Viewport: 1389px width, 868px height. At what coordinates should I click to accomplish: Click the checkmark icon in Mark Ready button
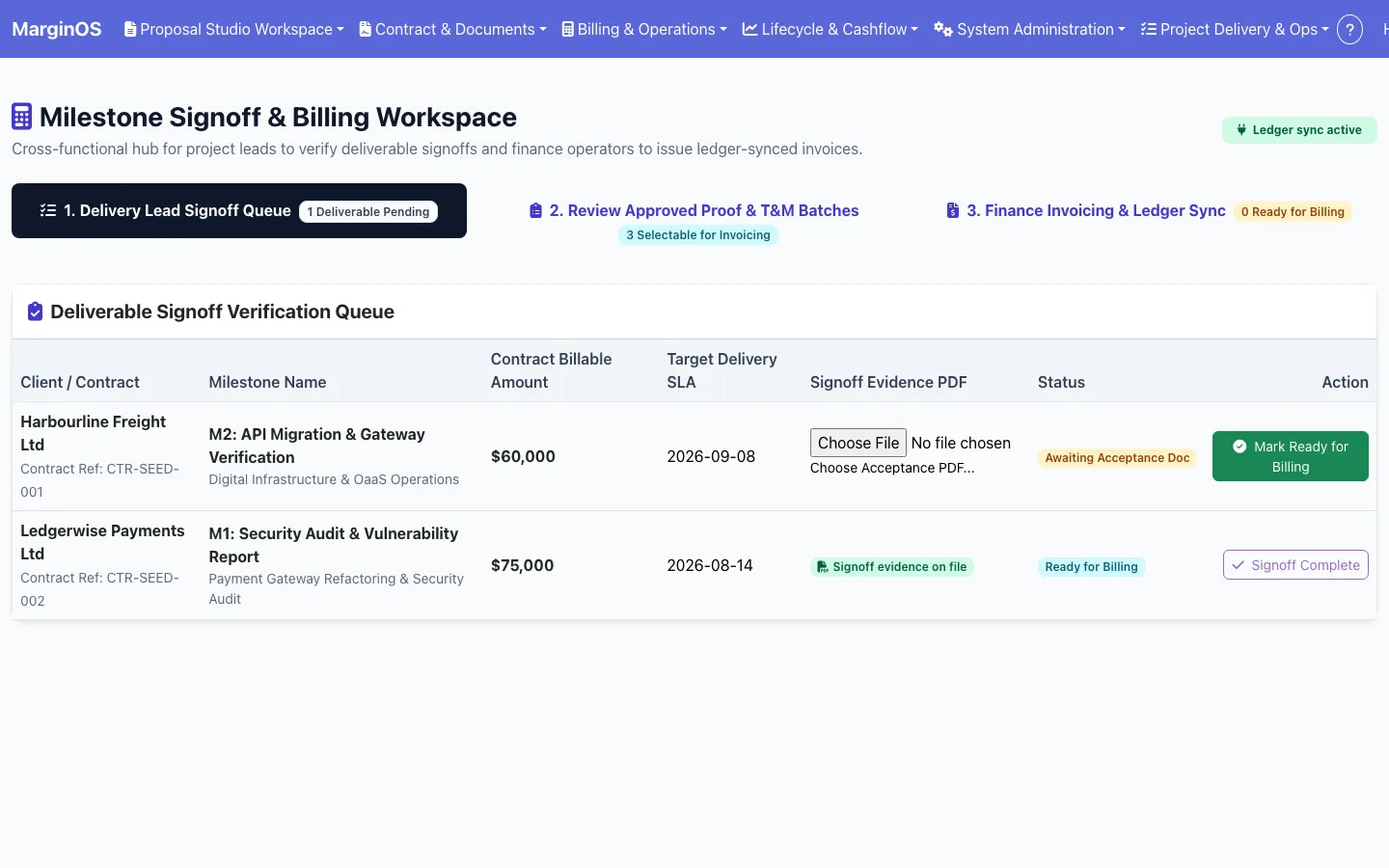[1239, 447]
